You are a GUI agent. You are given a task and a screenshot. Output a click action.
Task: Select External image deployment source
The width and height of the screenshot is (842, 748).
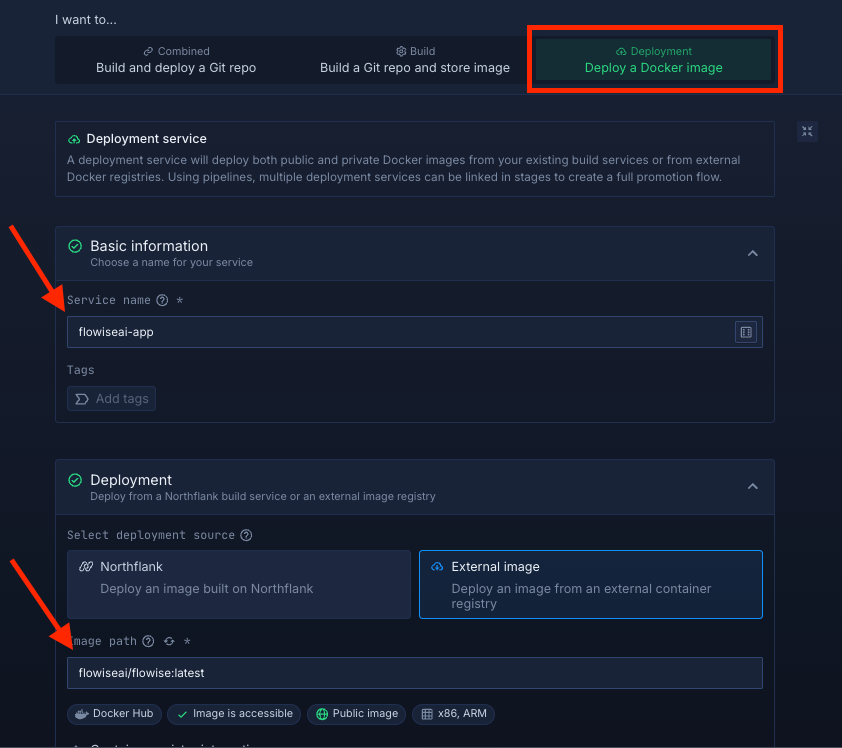pyautogui.click(x=590, y=584)
